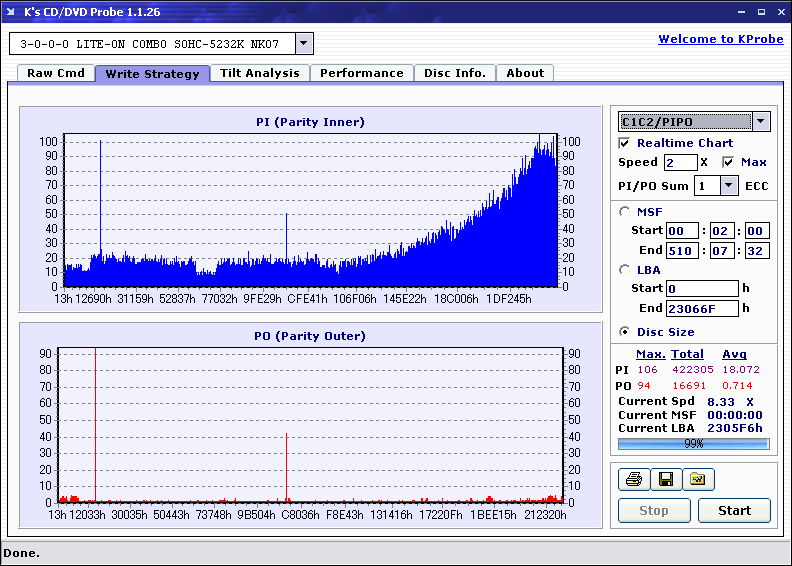The width and height of the screenshot is (792, 566).
Task: Click the MSF Start minutes field
Action: (x=682, y=231)
